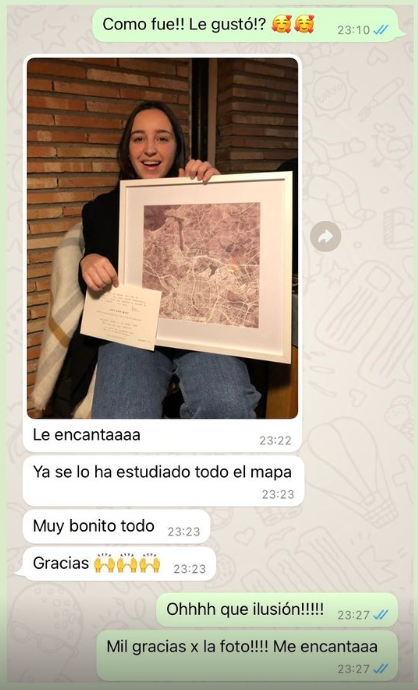The image size is (418, 690).
Task: Select the 'Gracias' message with raised hands
Action: pyautogui.click(x=116, y=564)
